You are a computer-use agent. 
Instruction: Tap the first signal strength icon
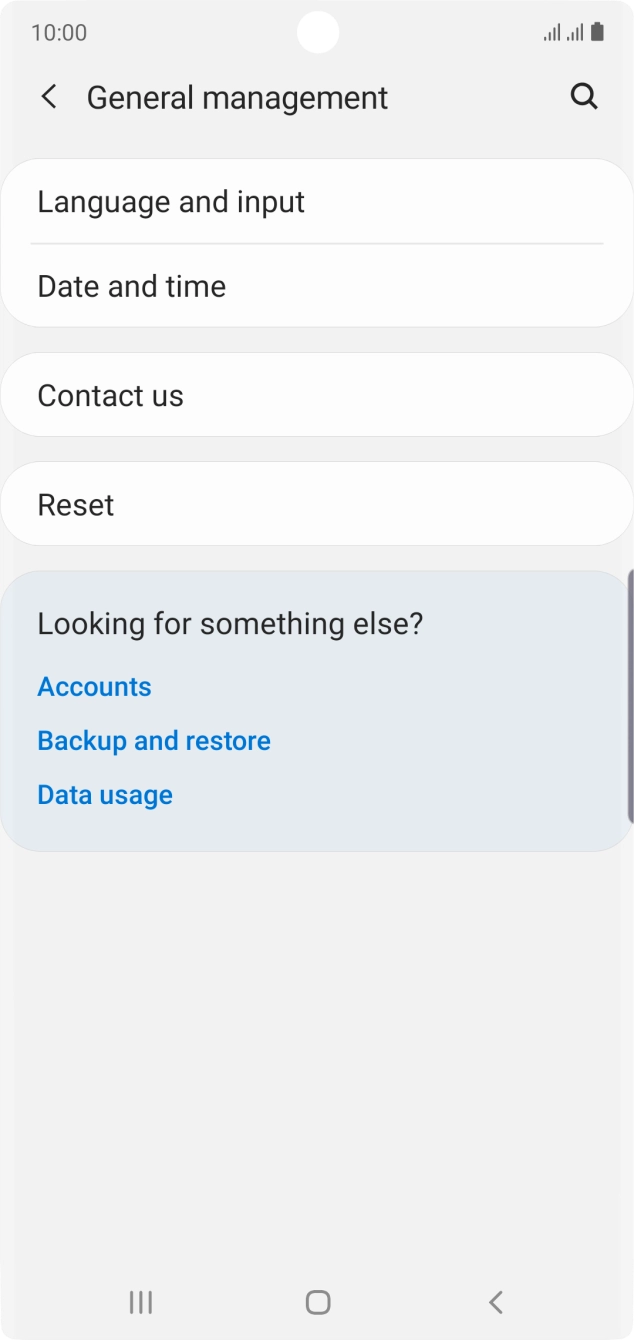(552, 33)
